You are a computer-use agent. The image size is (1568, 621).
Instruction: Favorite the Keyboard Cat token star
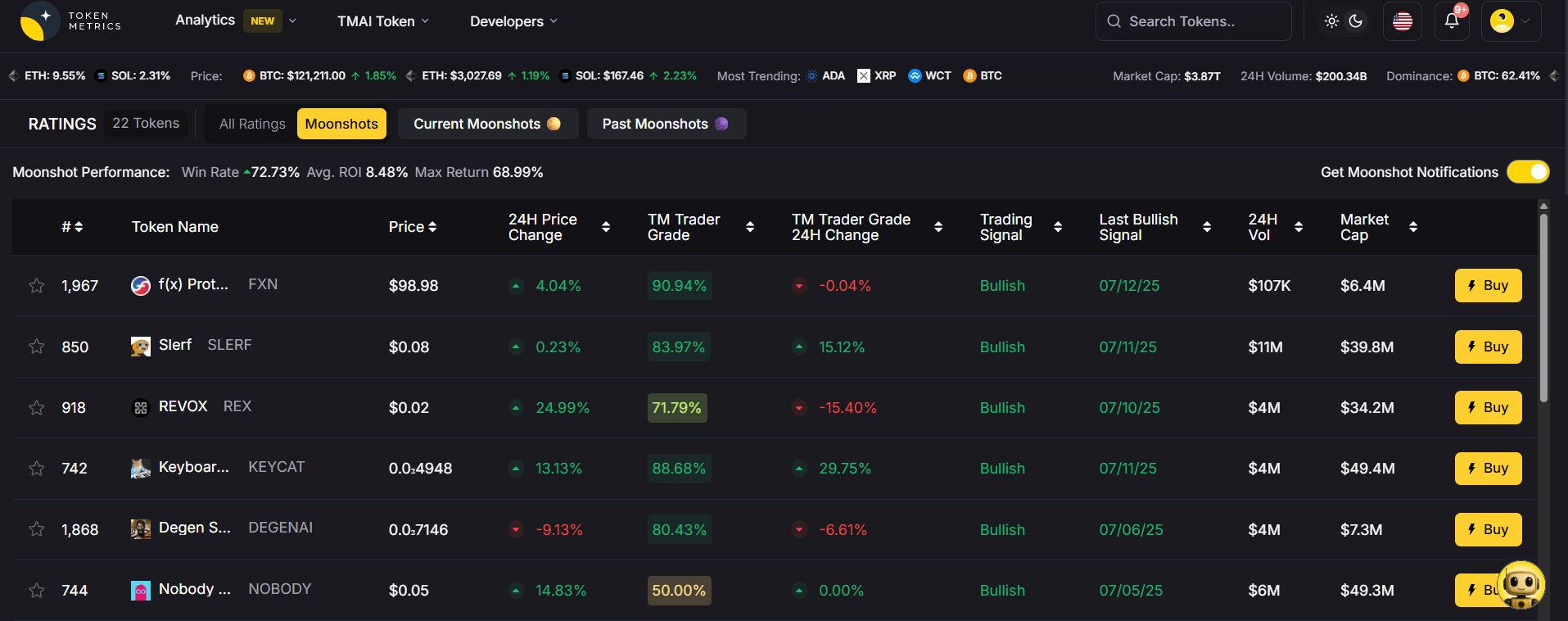click(x=37, y=469)
